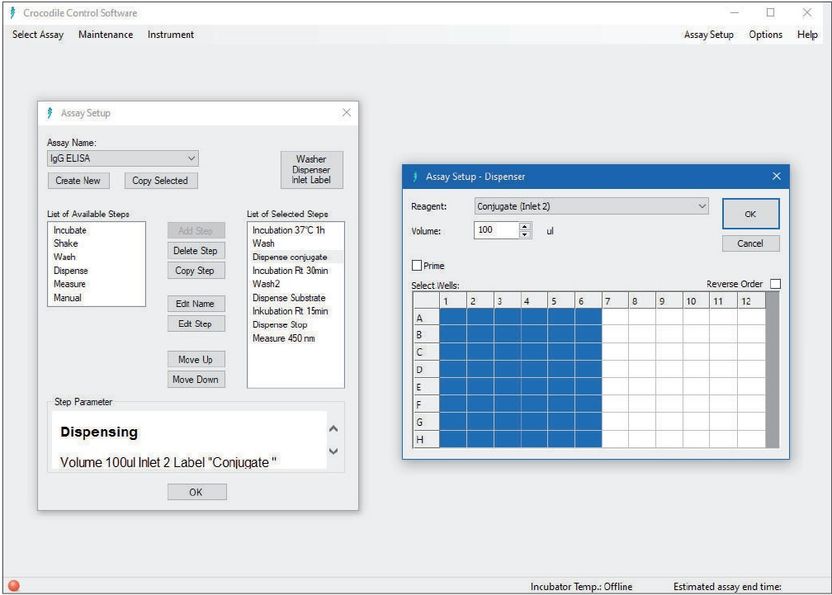Open the Assay Setup menu in menu bar
832x595 pixels.
coord(708,35)
